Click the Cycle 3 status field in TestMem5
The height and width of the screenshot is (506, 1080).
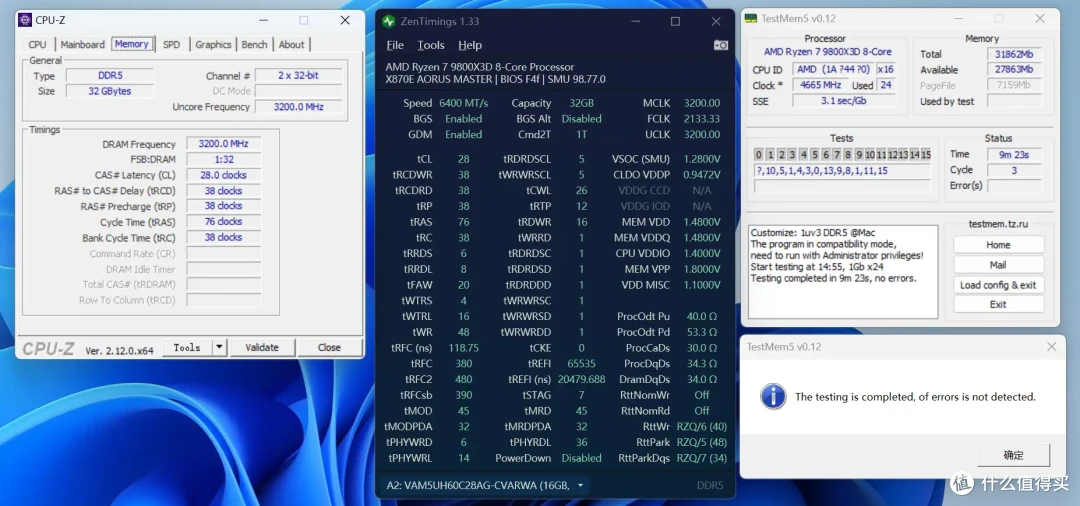(1014, 170)
